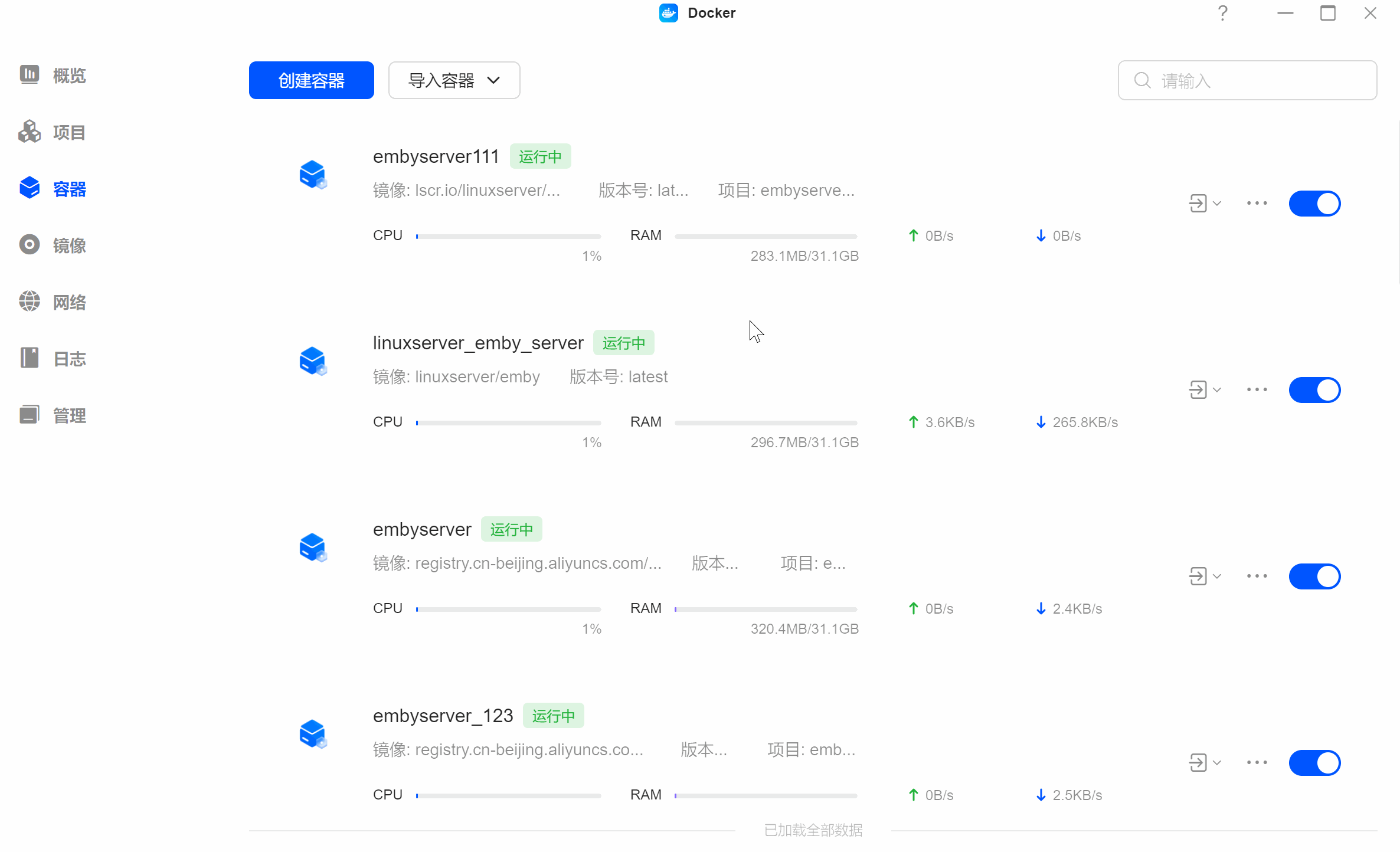Click 320.4MB/31.1GB memory value
The height and width of the screenshot is (852, 1400).
(804, 629)
